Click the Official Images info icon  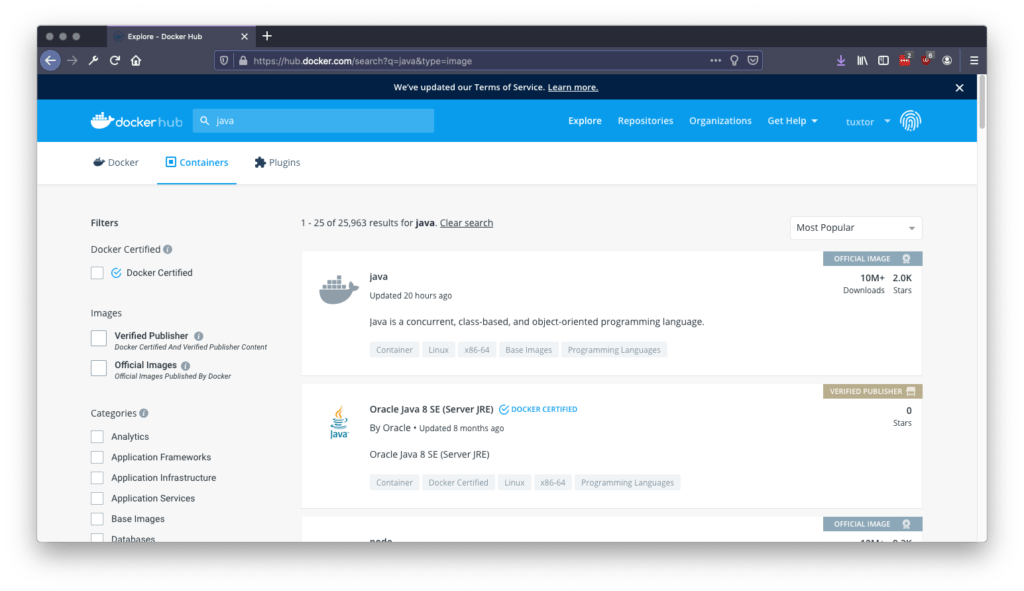(x=185, y=366)
